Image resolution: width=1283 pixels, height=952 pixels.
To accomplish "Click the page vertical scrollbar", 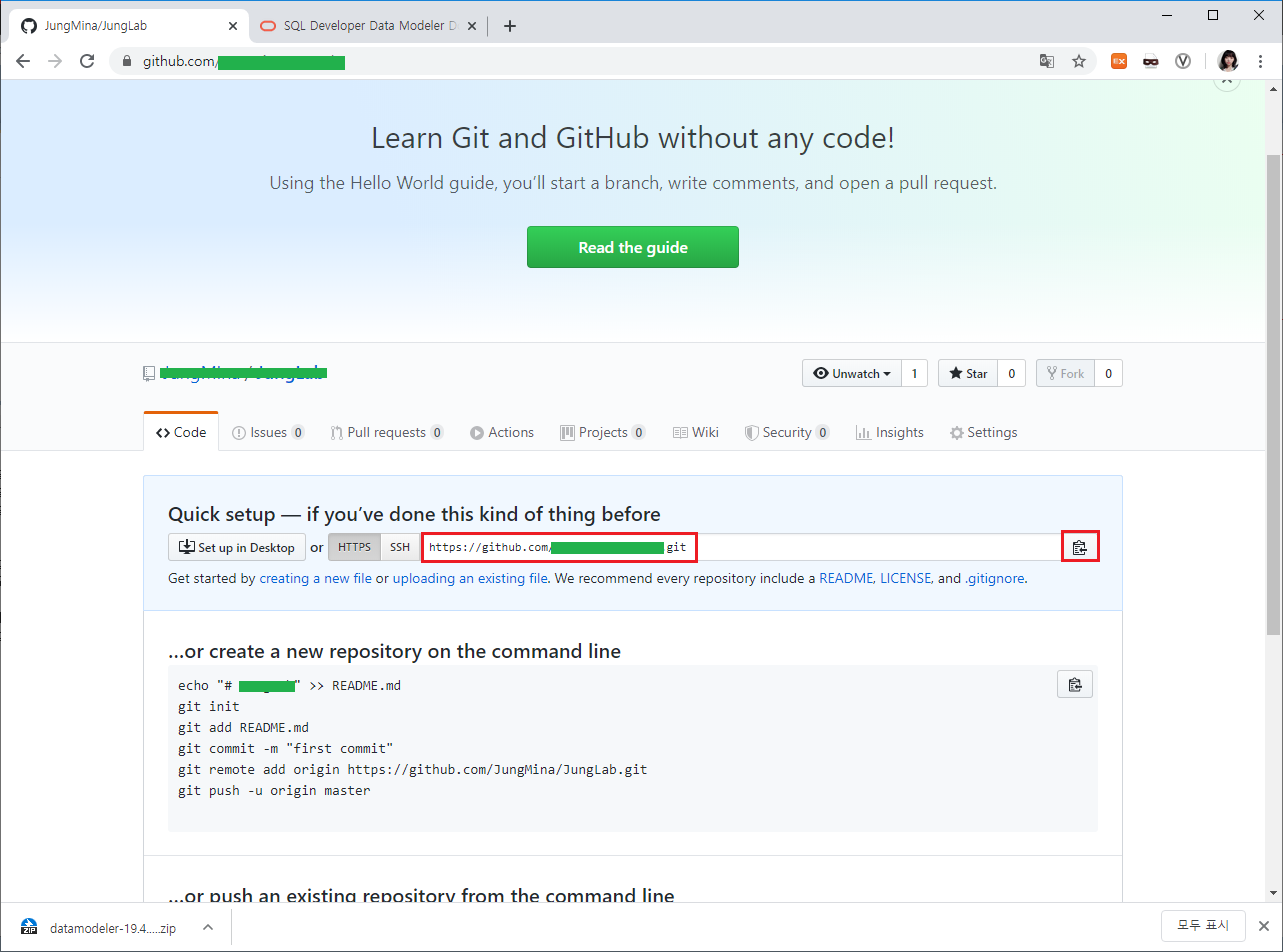I will (1273, 395).
